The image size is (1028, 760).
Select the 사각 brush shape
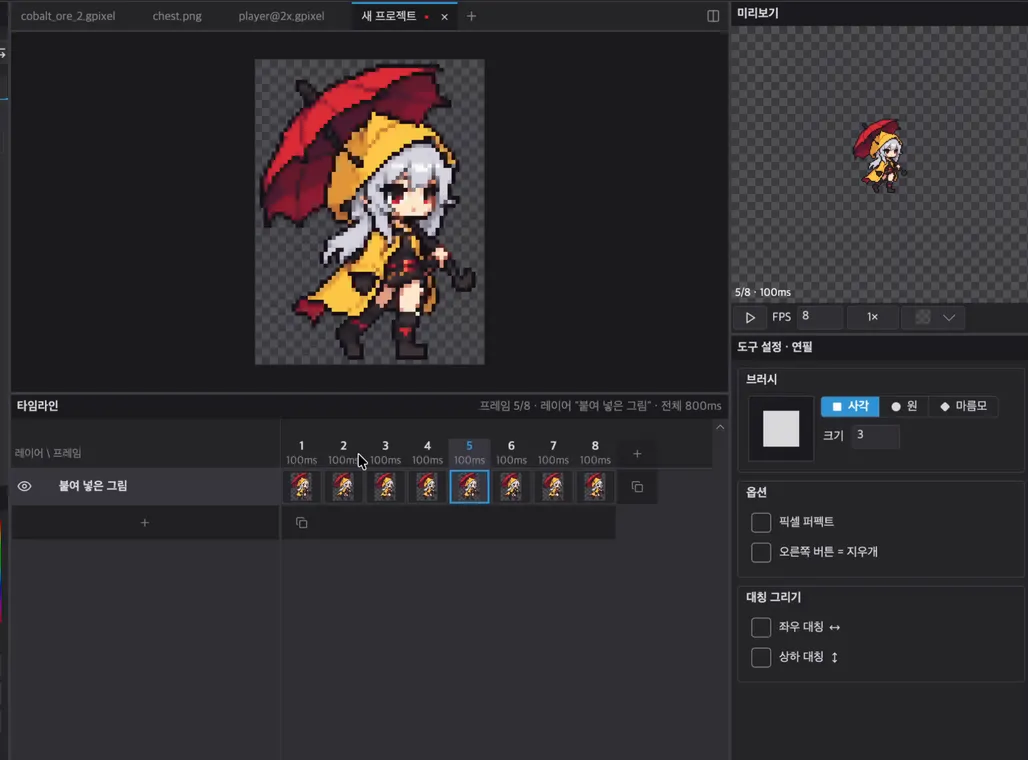pyautogui.click(x=850, y=407)
